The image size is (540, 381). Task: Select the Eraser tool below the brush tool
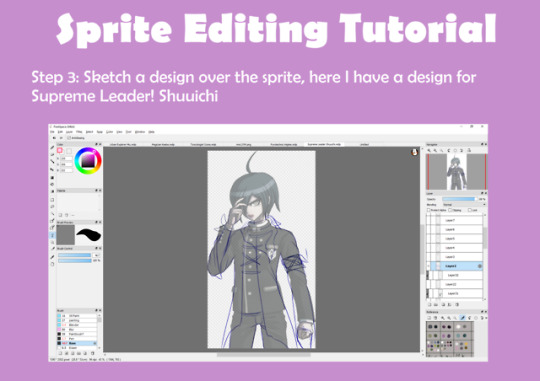point(52,155)
